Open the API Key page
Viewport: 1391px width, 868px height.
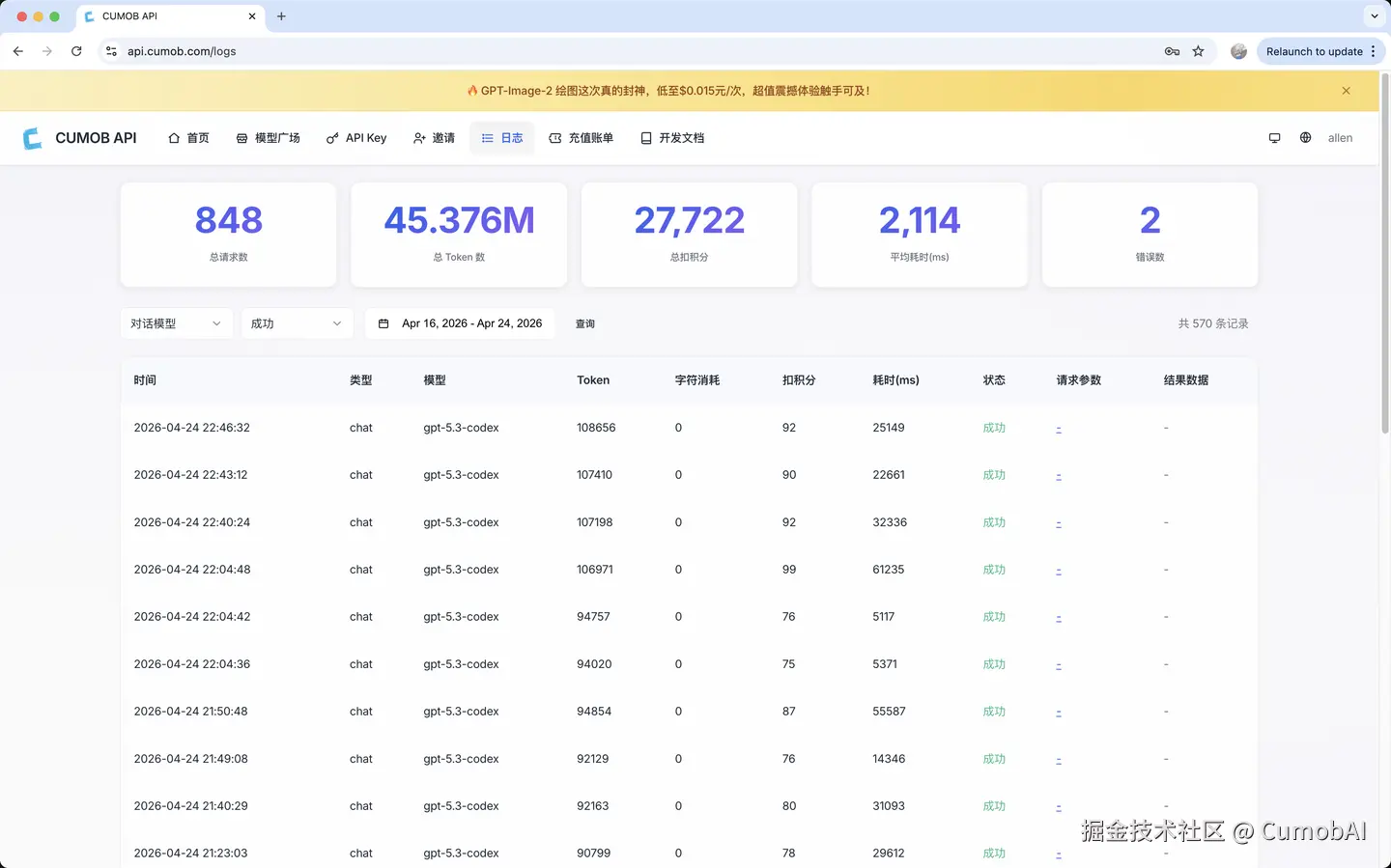(x=356, y=138)
